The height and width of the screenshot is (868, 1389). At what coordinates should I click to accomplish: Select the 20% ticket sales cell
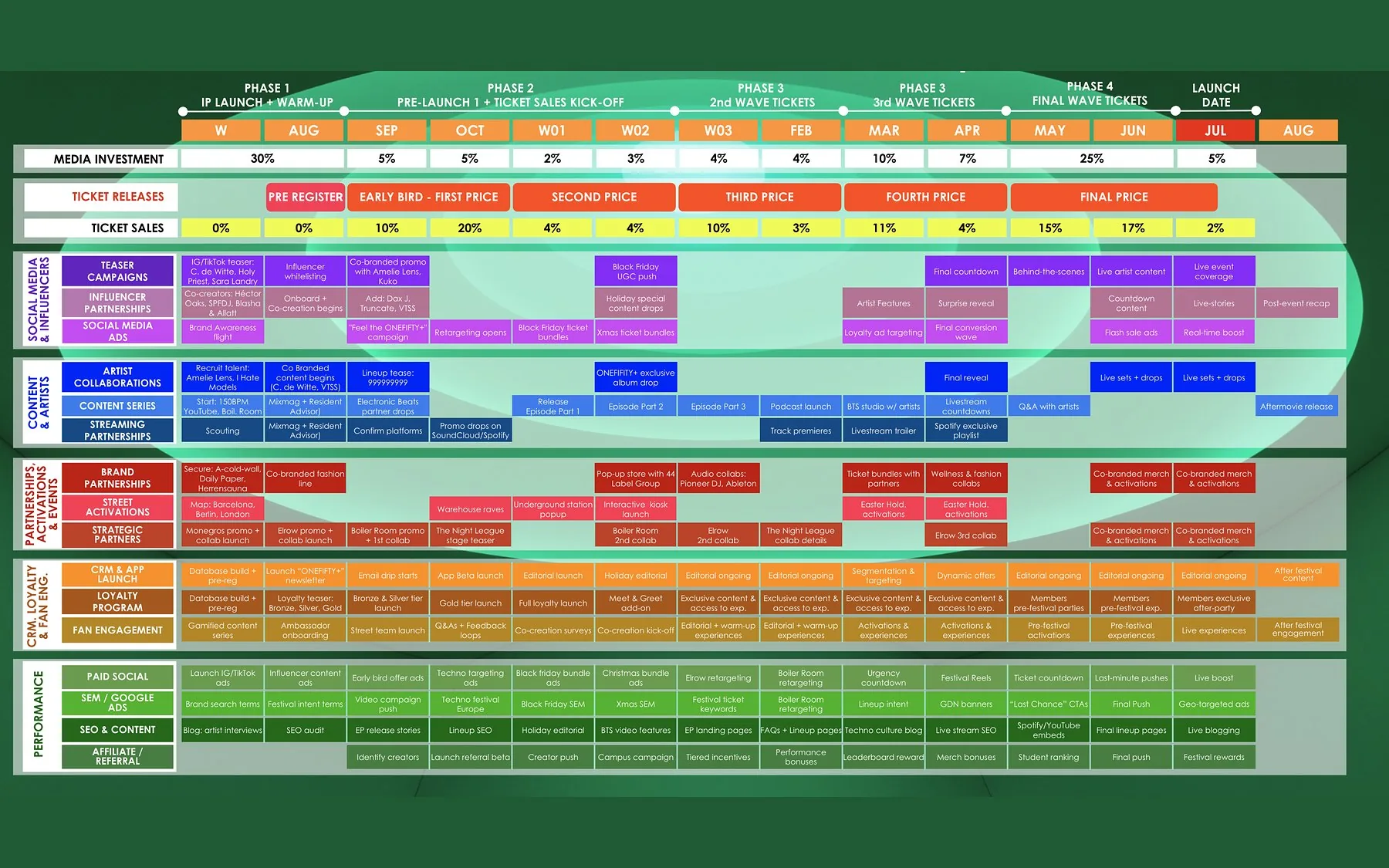pyautogui.click(x=469, y=228)
